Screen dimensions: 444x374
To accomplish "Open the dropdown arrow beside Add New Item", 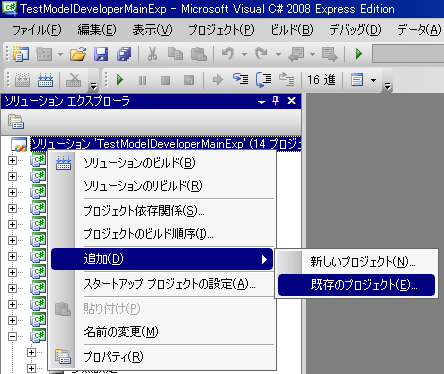I will pos(60,54).
